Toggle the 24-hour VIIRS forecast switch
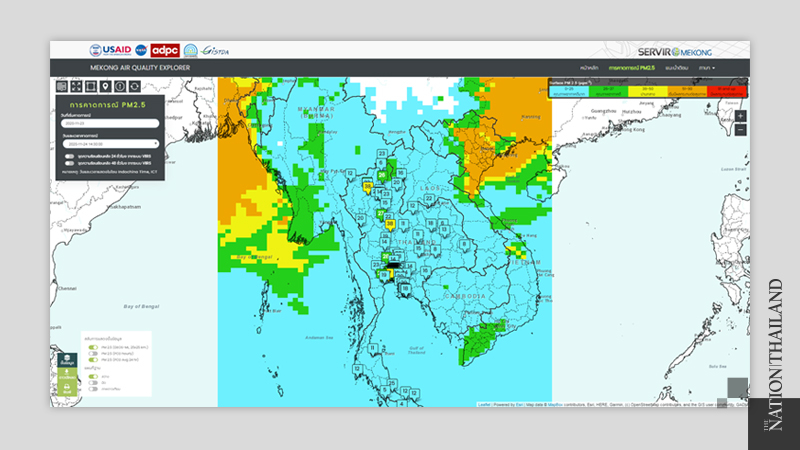Viewport: 800px width, 450px height. click(x=70, y=157)
